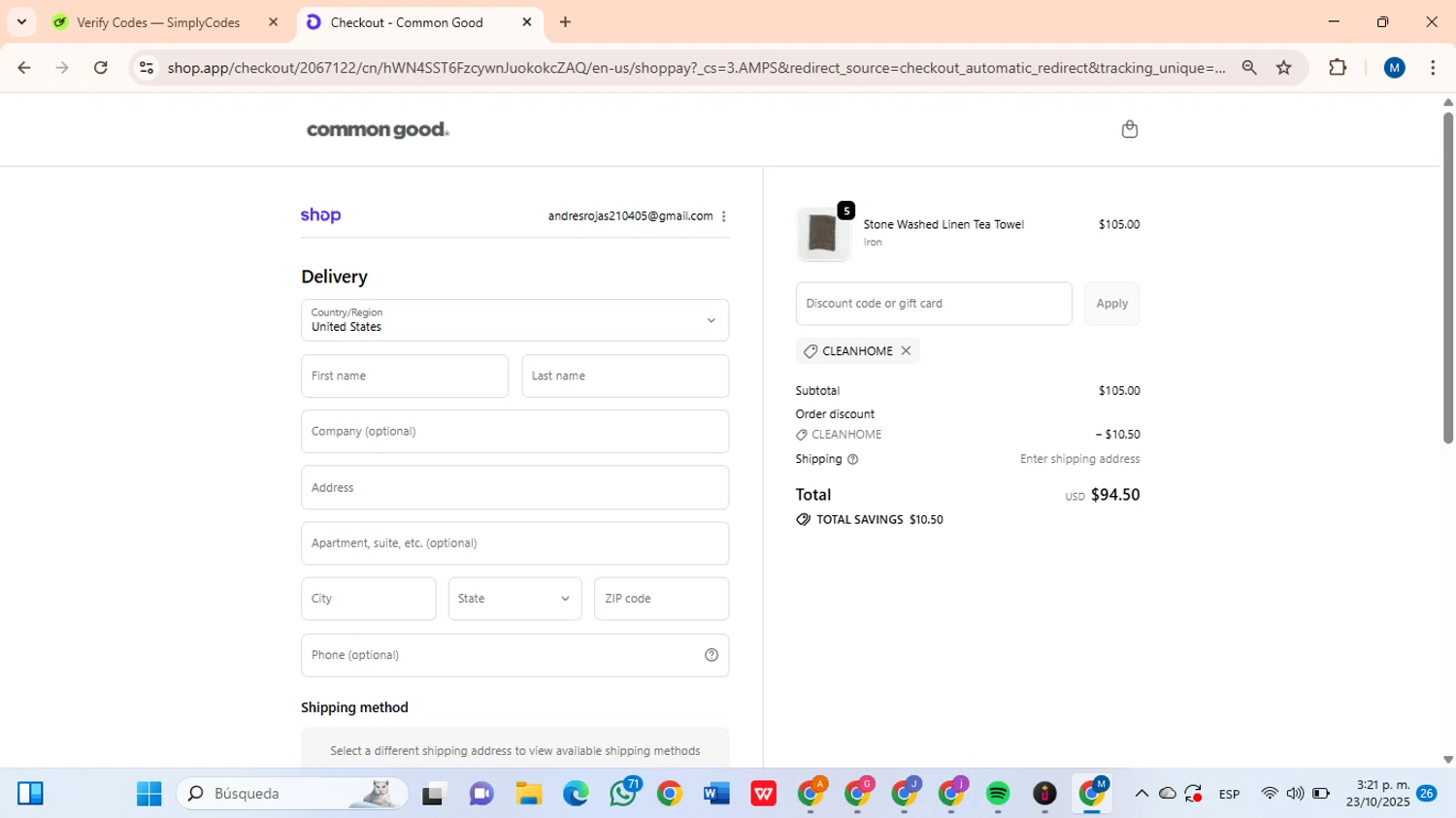Click the Phone (optional) field
The width and height of the screenshot is (1456, 818).
click(514, 655)
